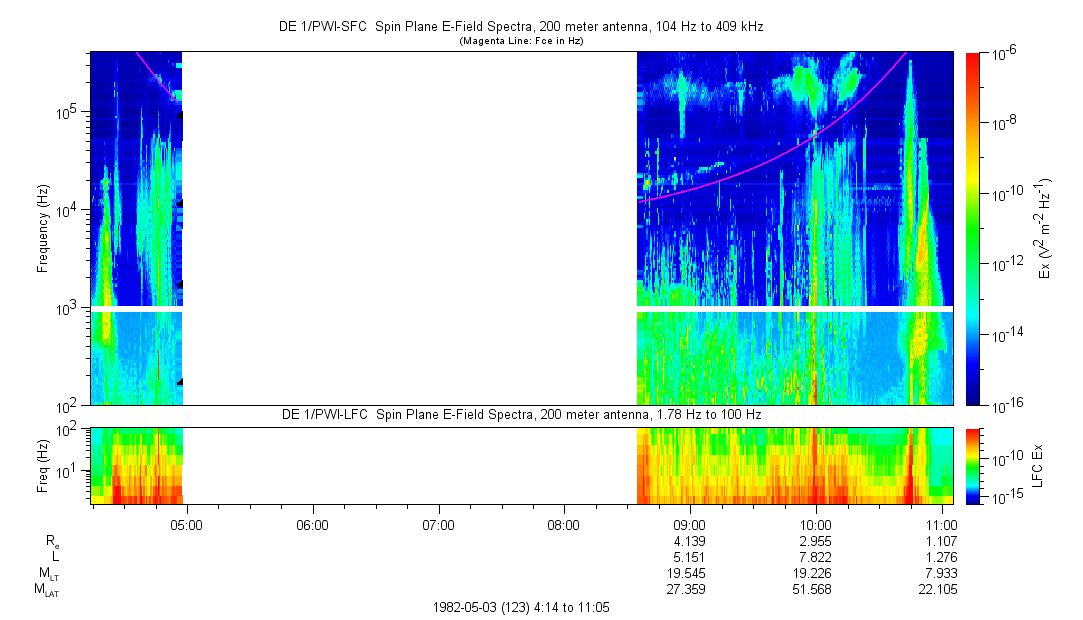Click the 10^-12 colorbar tick label

click(1006, 264)
